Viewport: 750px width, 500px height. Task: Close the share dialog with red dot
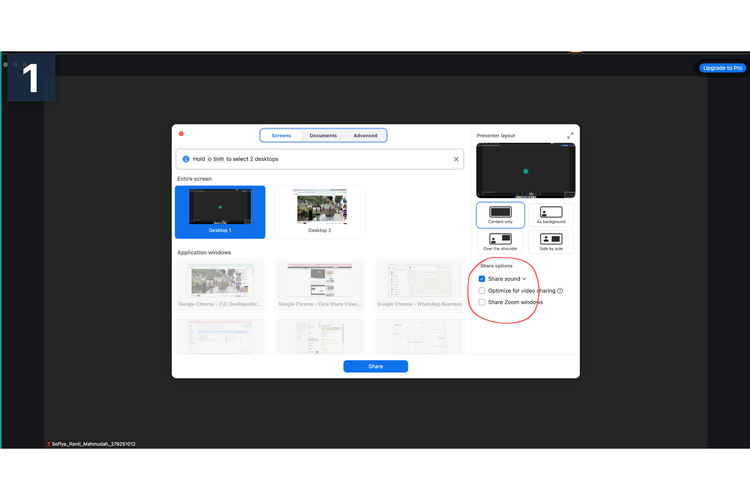[x=181, y=133]
